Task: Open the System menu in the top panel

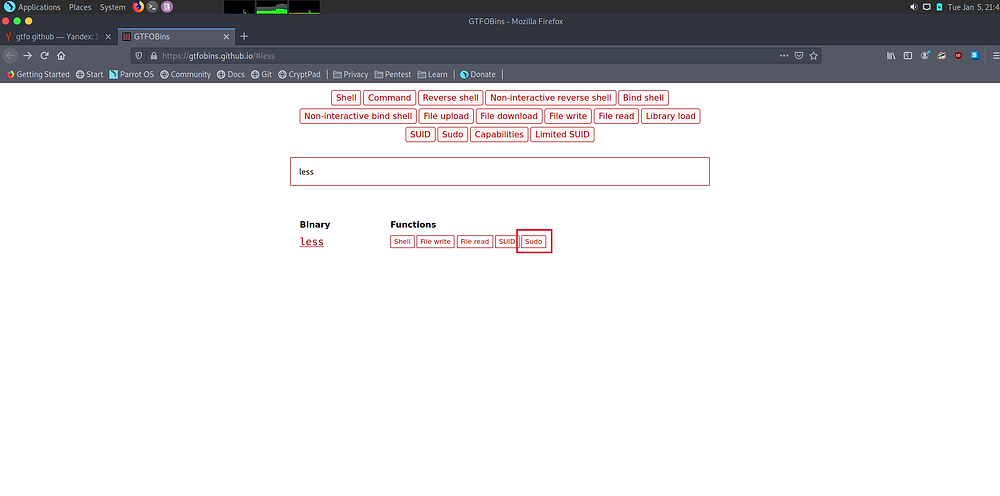Action: tap(112, 7)
